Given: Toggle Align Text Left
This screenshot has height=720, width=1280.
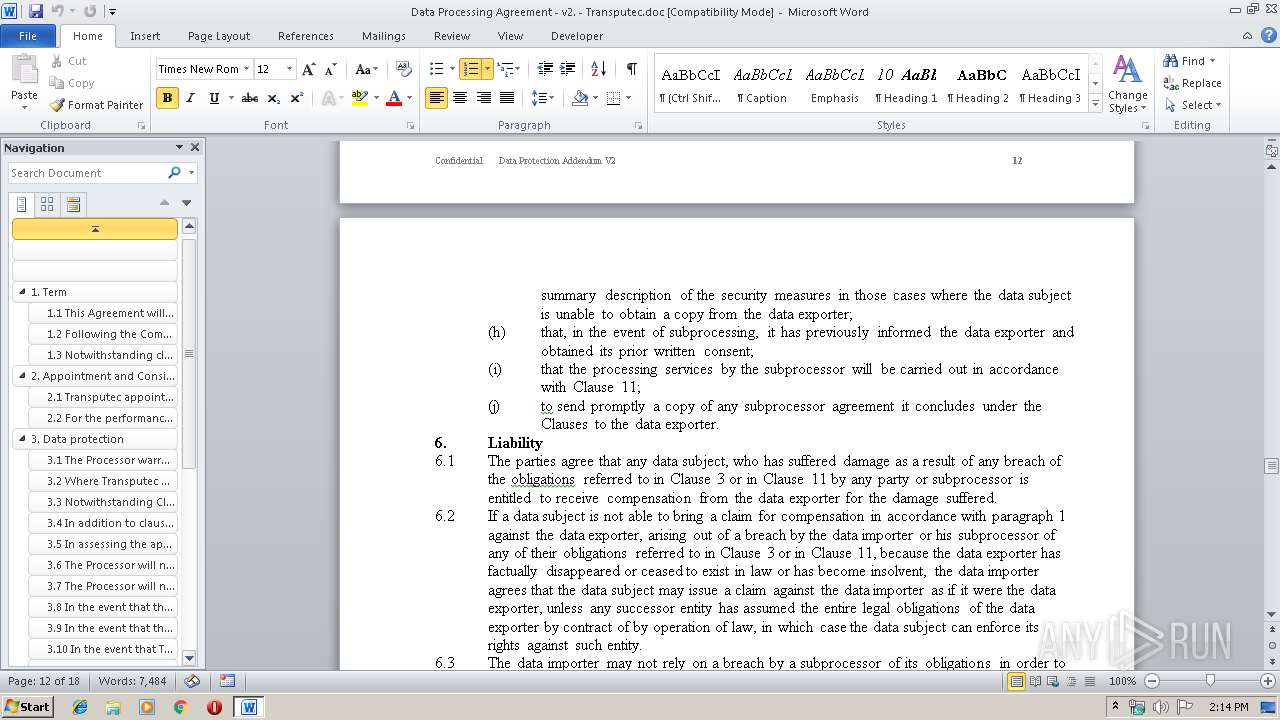Looking at the screenshot, I should click(x=436, y=98).
